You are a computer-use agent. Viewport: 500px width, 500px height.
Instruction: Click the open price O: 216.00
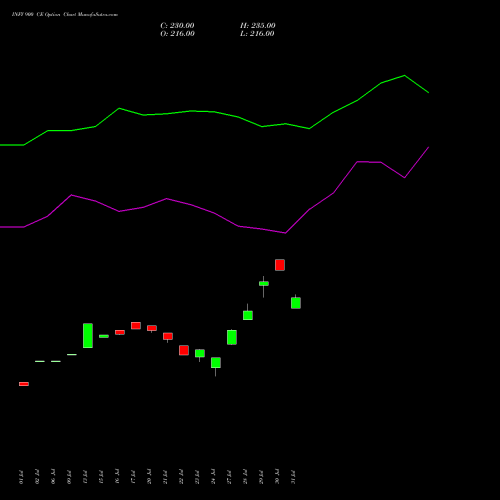coord(177,34)
